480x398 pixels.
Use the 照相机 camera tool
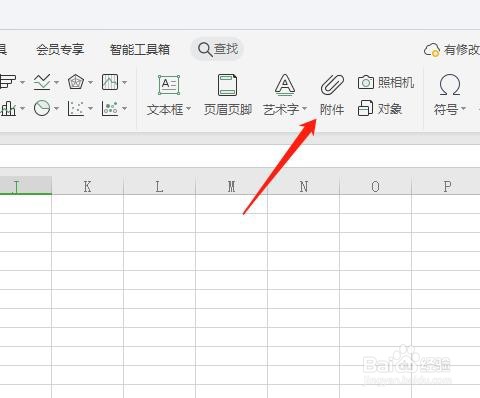coord(386,82)
